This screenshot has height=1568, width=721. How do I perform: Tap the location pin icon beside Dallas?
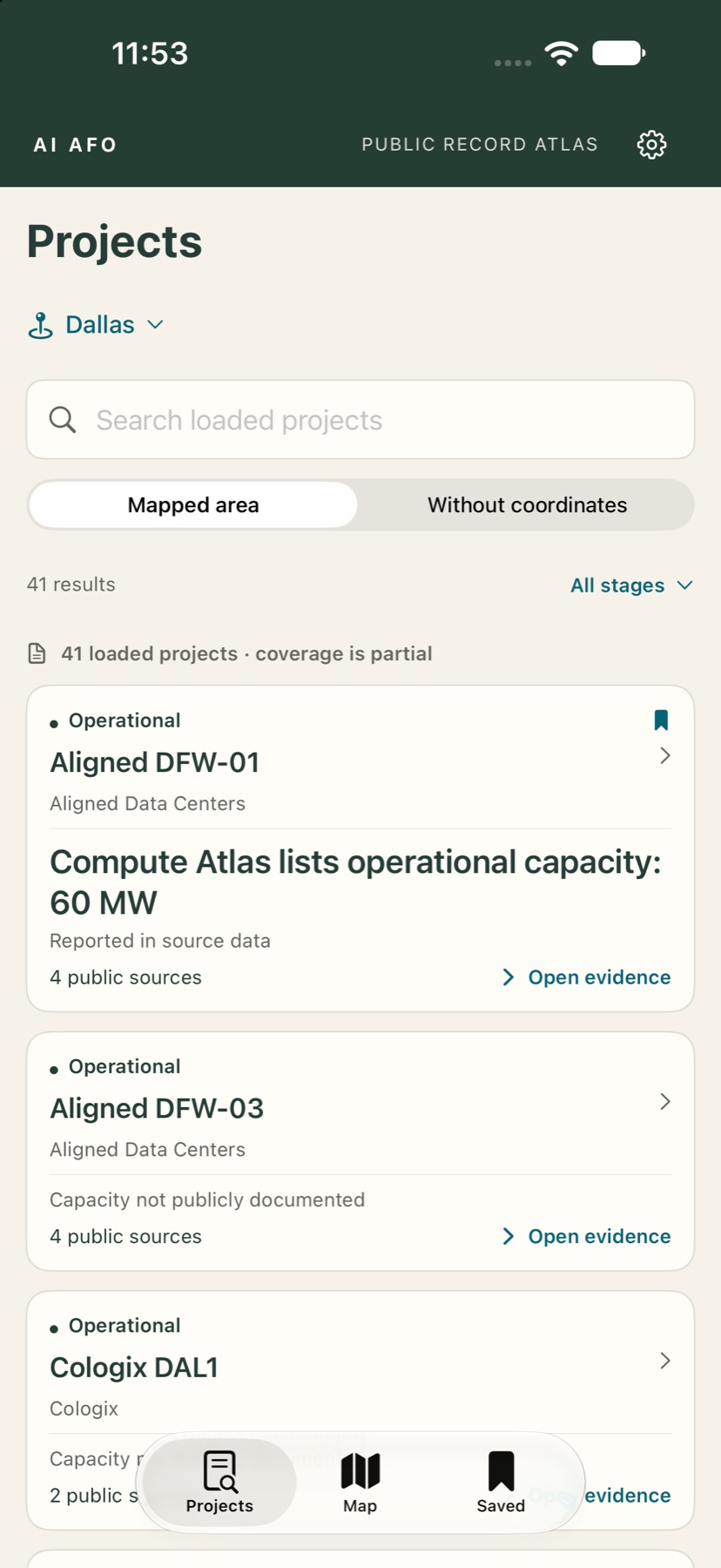pos(40,325)
